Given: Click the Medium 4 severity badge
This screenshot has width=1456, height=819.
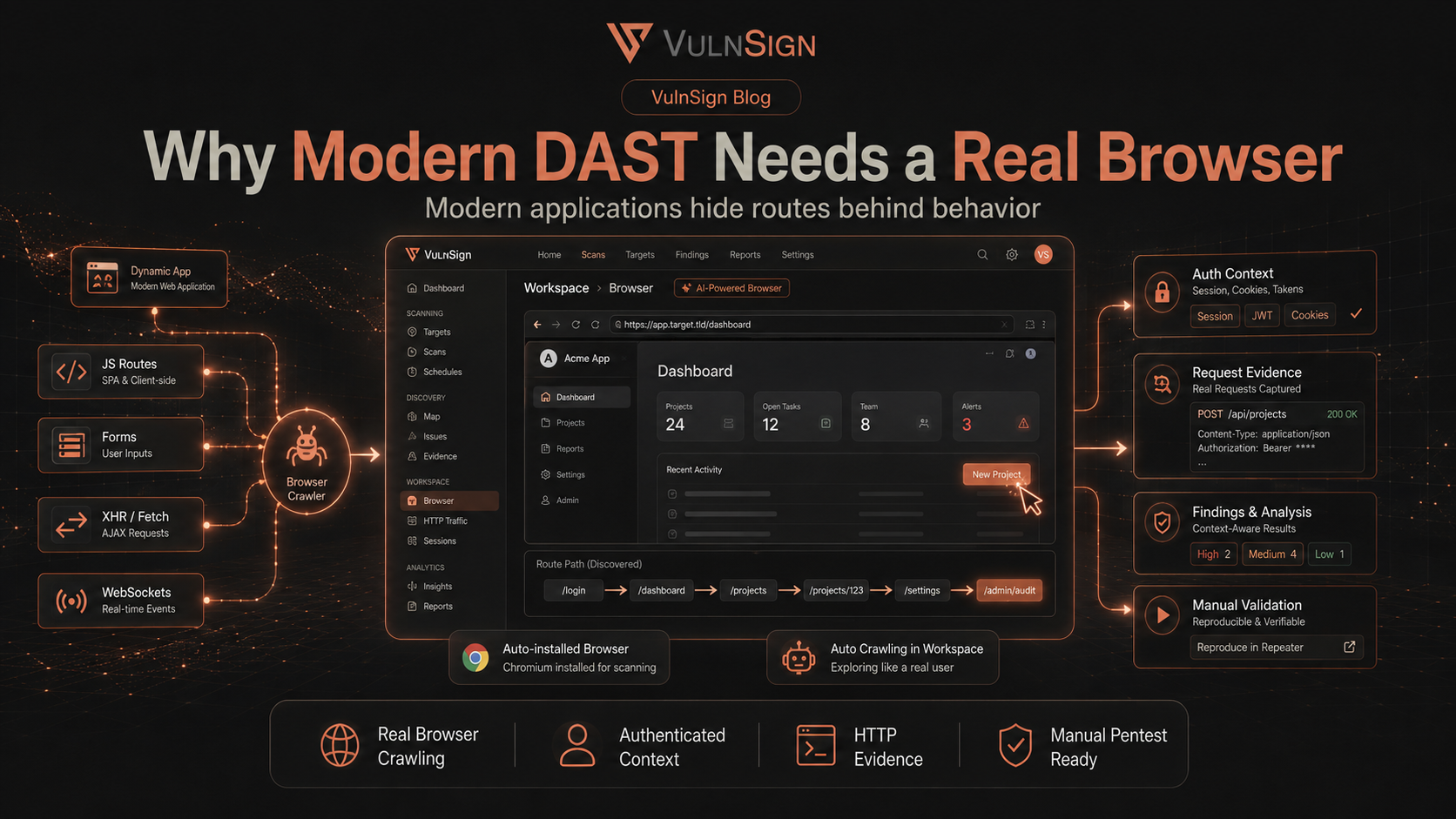Looking at the screenshot, I should 1272,554.
